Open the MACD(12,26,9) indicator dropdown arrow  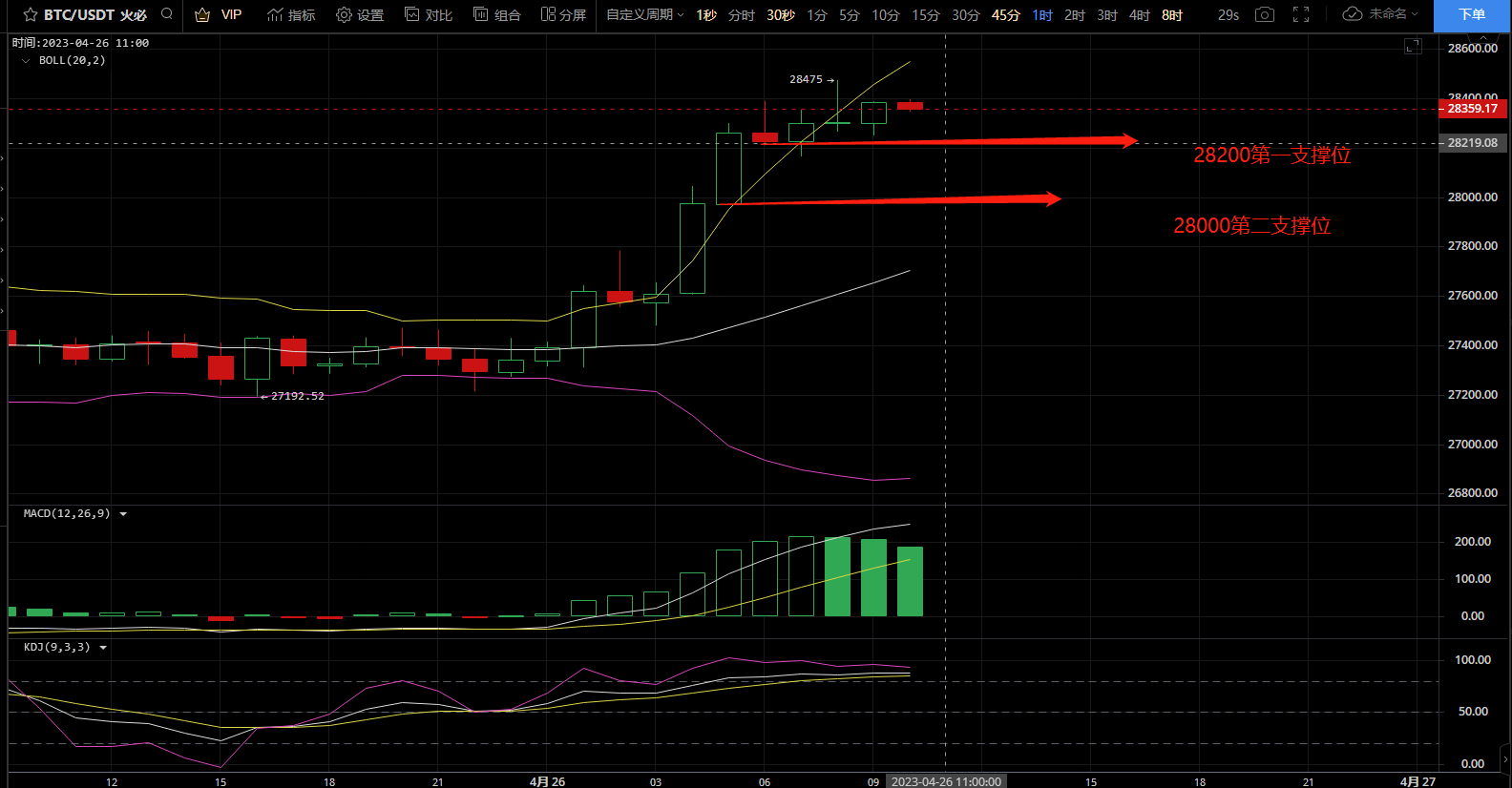(x=123, y=514)
